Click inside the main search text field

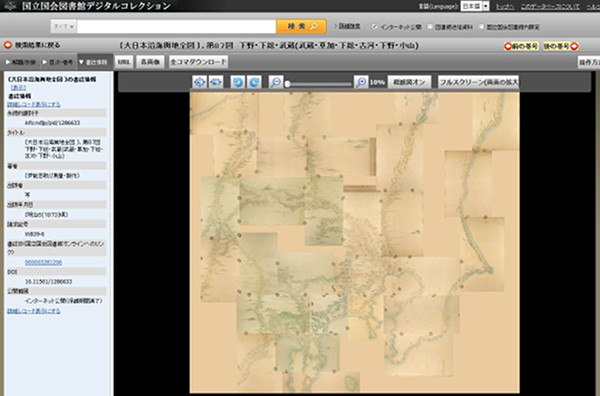pos(176,27)
